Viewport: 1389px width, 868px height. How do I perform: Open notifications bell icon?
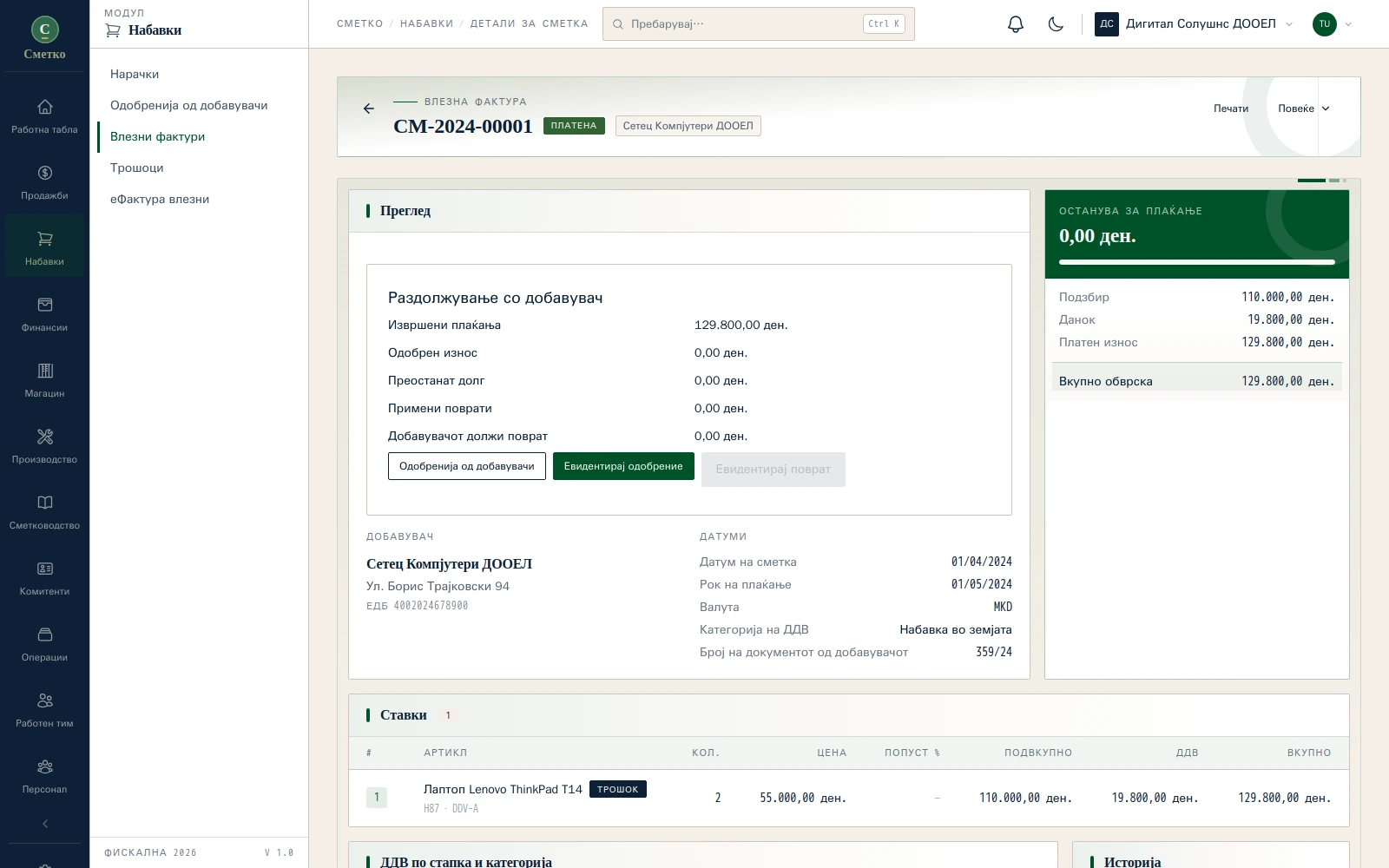tap(1016, 24)
